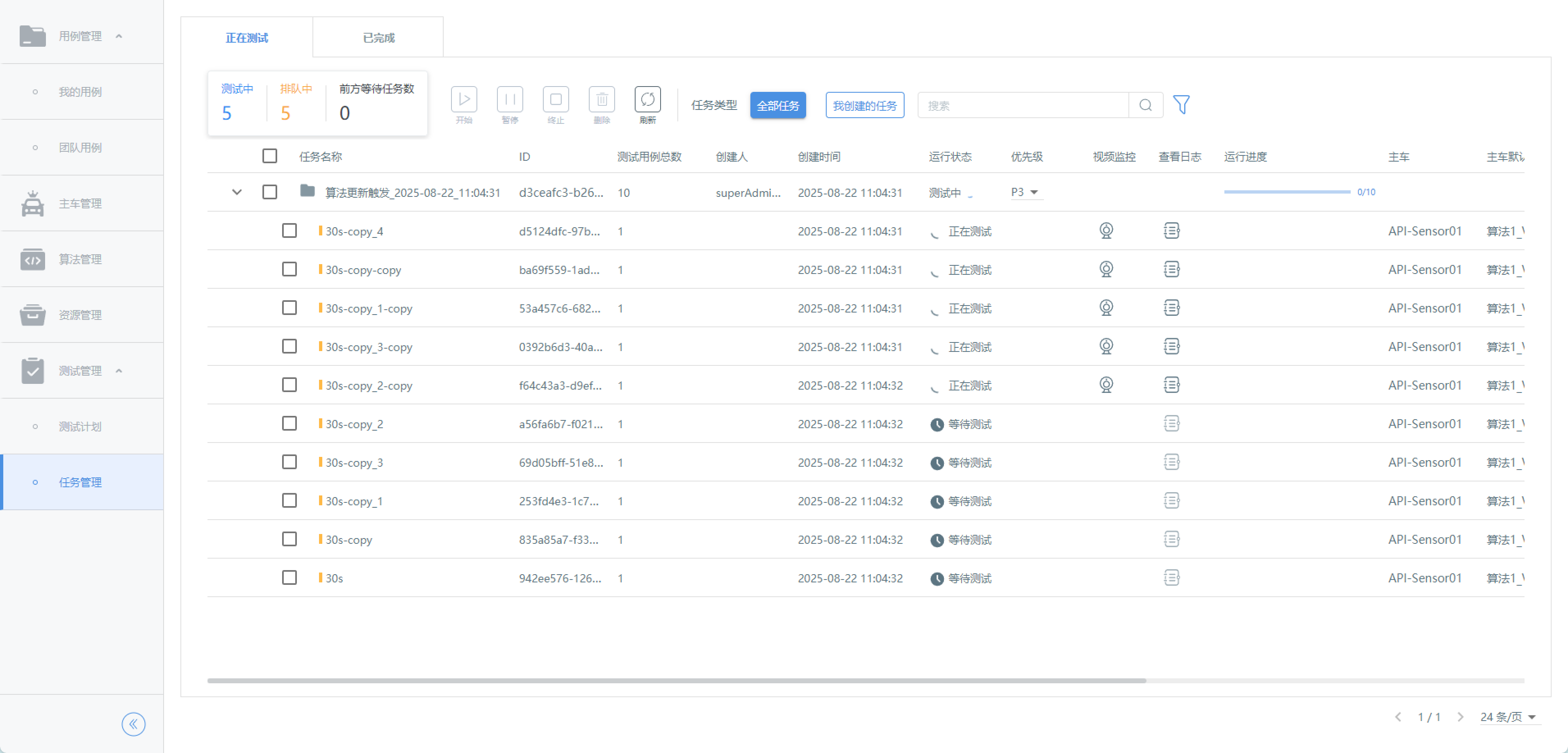Click the 30s-copy_1 task name
Image resolution: width=1568 pixels, height=753 pixels.
pyautogui.click(x=353, y=501)
